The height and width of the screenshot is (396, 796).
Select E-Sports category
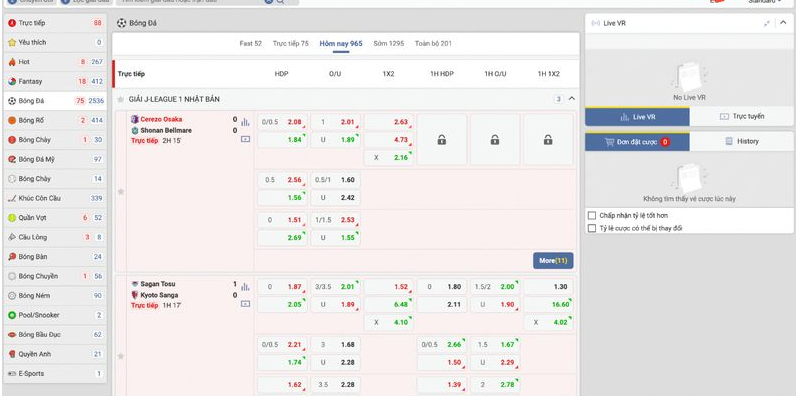[55, 374]
